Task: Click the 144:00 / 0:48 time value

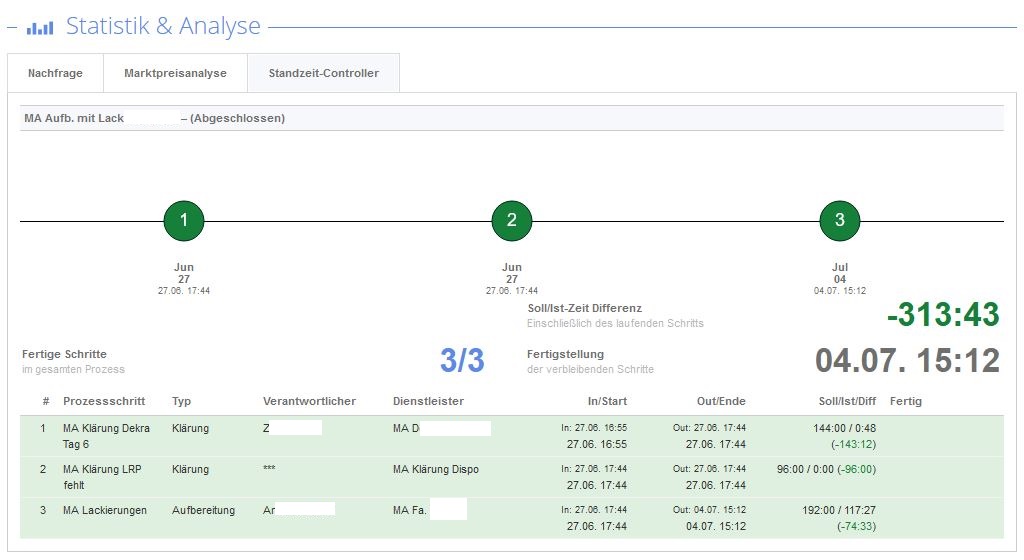Action: (x=844, y=428)
